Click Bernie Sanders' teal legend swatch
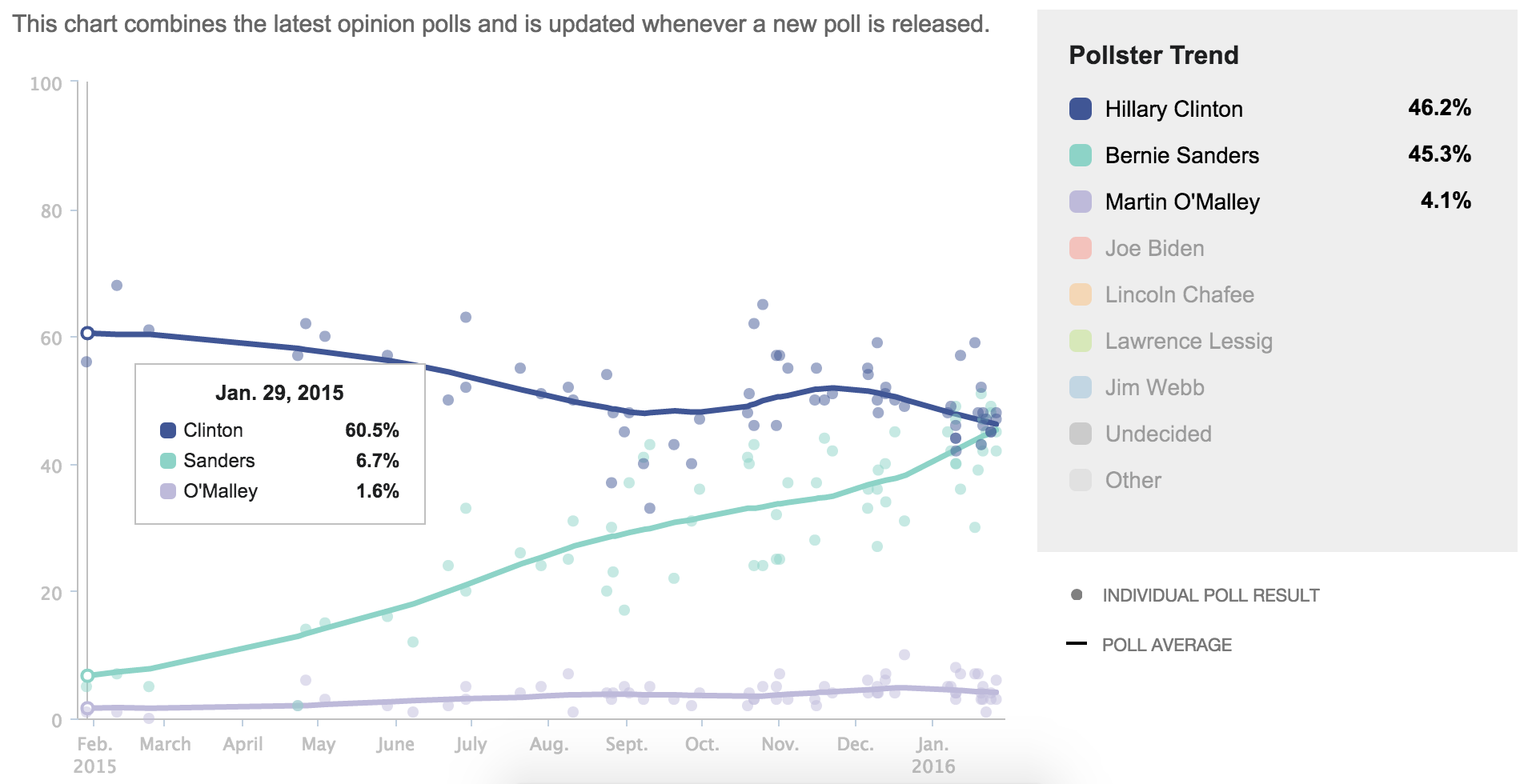The width and height of the screenshot is (1540, 784). tap(1081, 155)
